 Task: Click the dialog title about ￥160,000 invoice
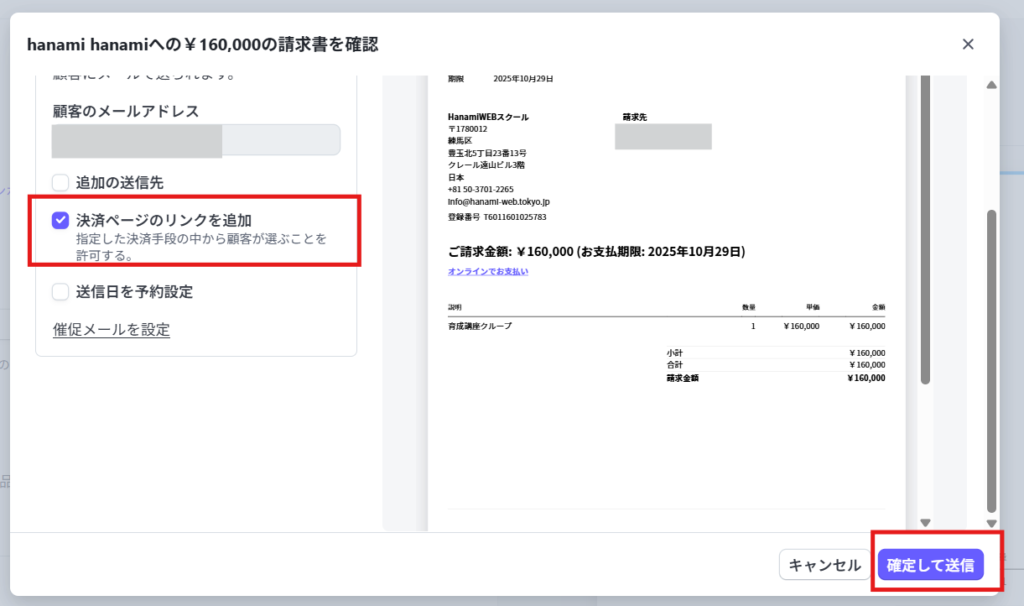pos(203,44)
